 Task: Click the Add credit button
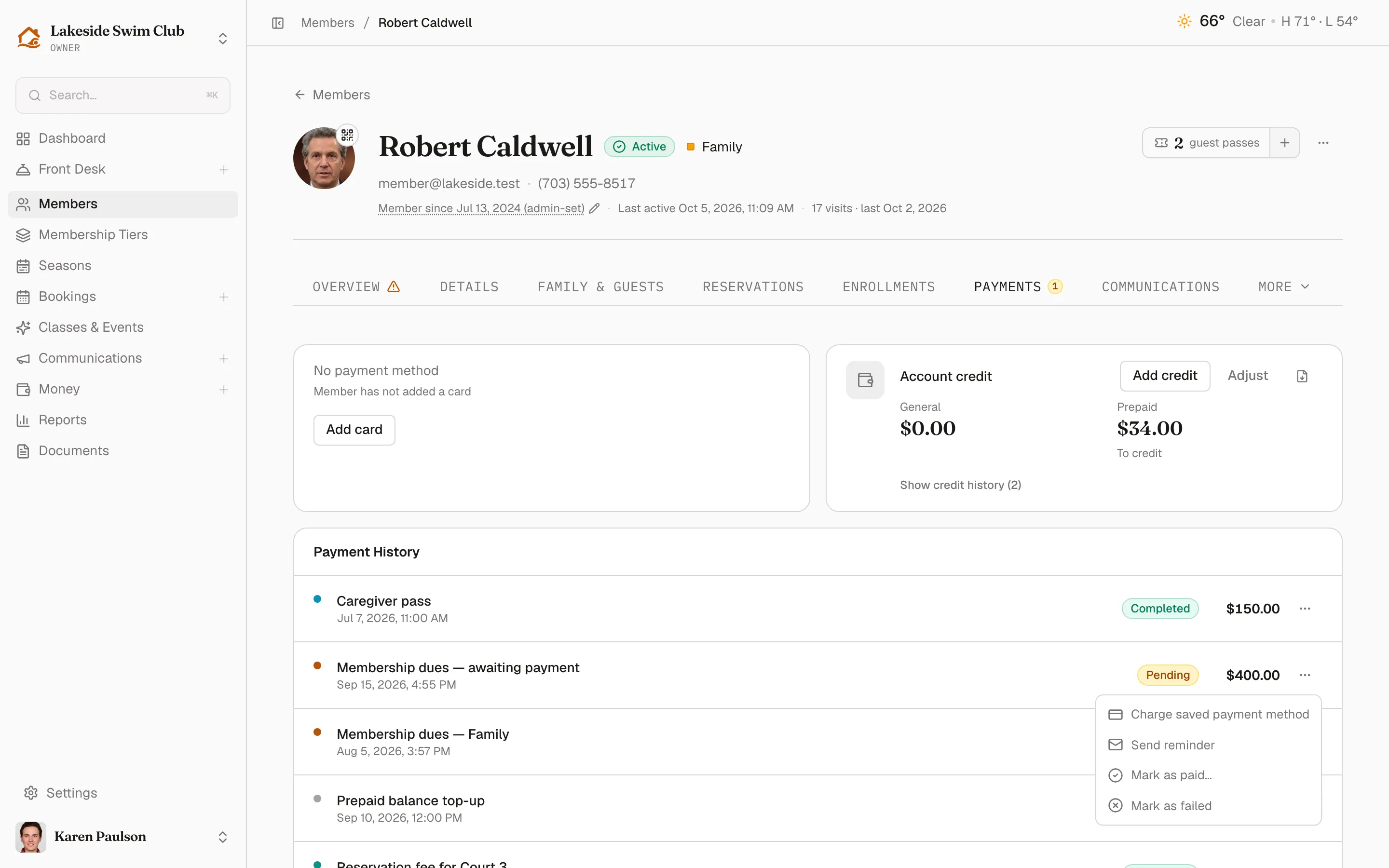[1165, 376]
